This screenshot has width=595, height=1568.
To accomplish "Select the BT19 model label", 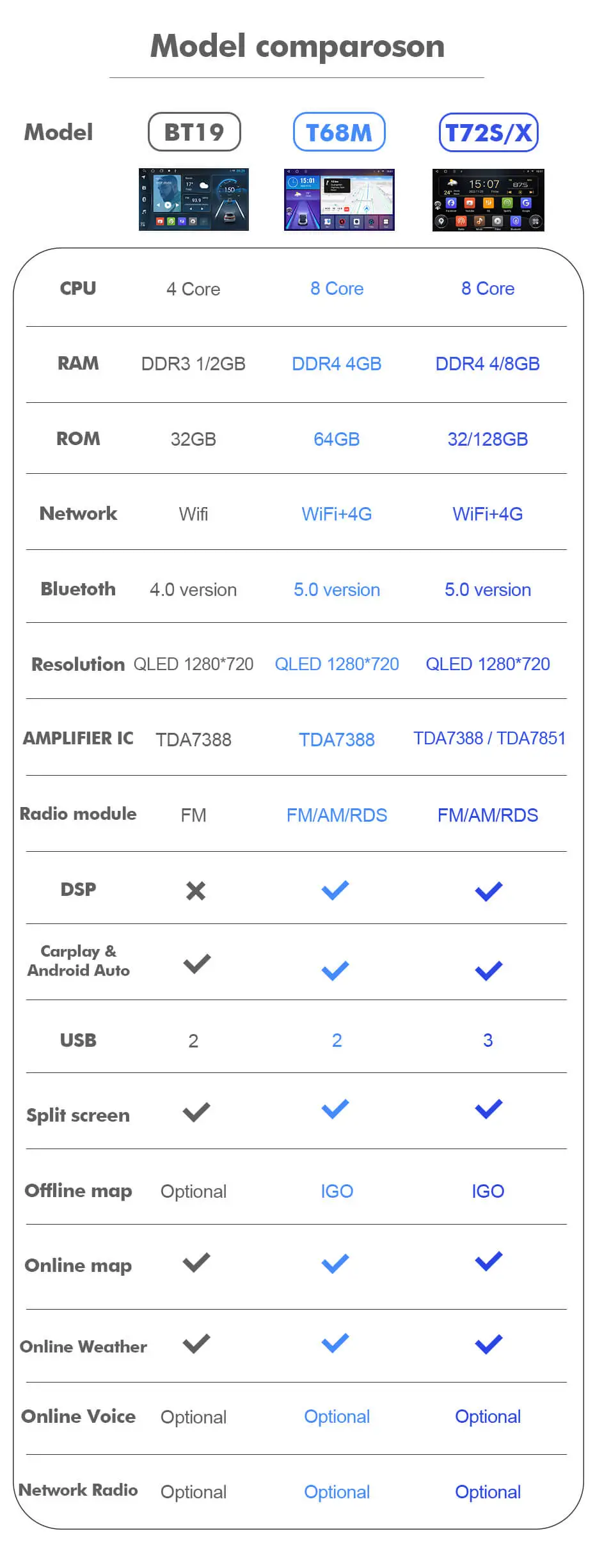I will (x=194, y=132).
